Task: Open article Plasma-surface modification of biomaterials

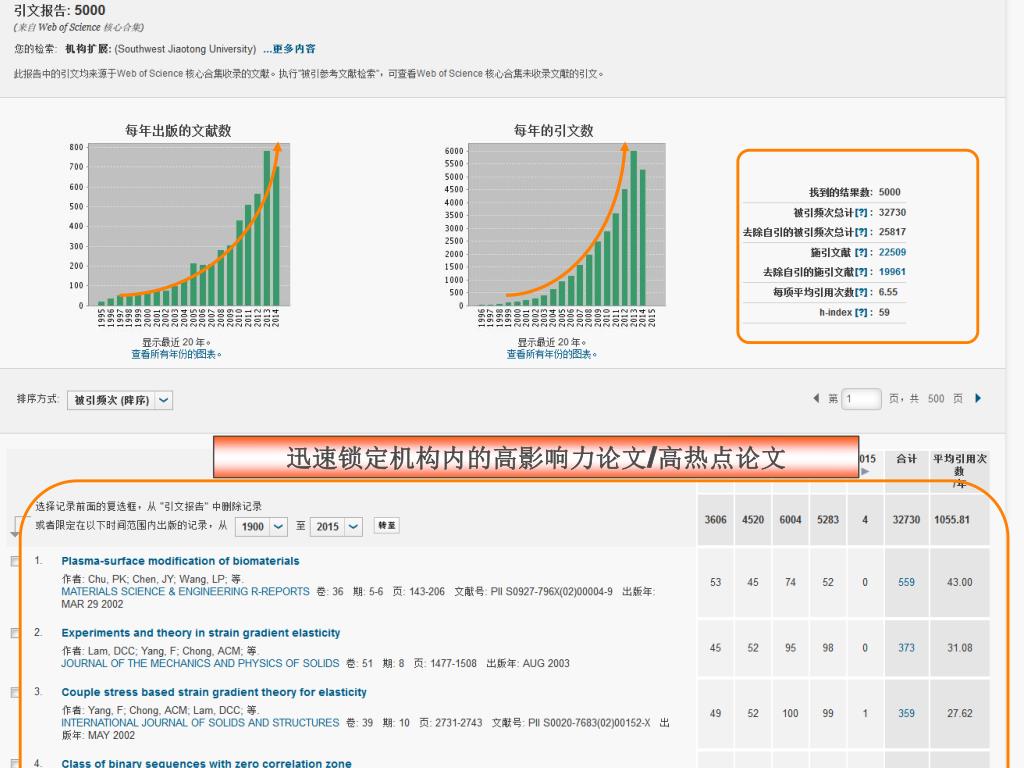Action: pyautogui.click(x=180, y=561)
